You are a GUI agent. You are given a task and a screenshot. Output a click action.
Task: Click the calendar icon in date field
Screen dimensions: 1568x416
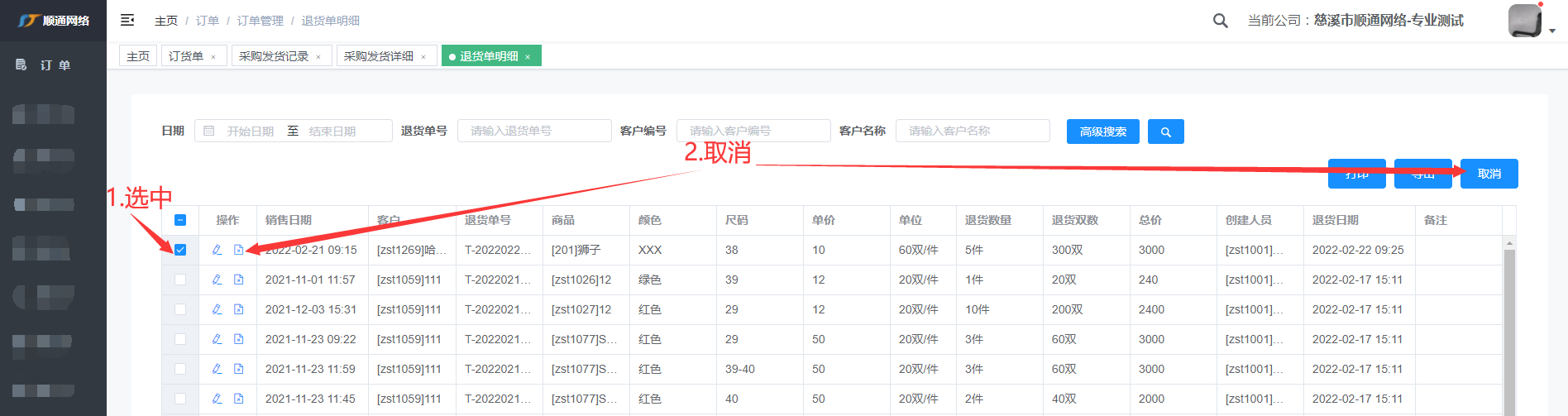pos(209,131)
